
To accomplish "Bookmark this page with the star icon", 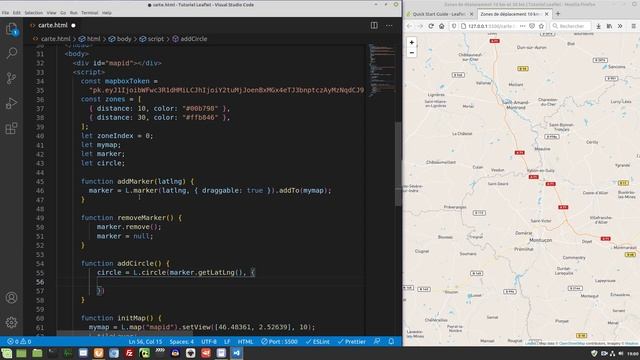I will coord(542,26).
